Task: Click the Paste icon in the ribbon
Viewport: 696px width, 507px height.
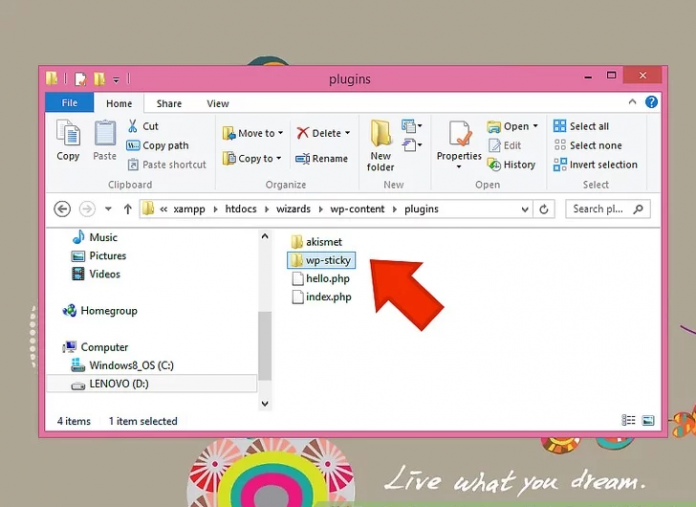Action: pos(105,139)
